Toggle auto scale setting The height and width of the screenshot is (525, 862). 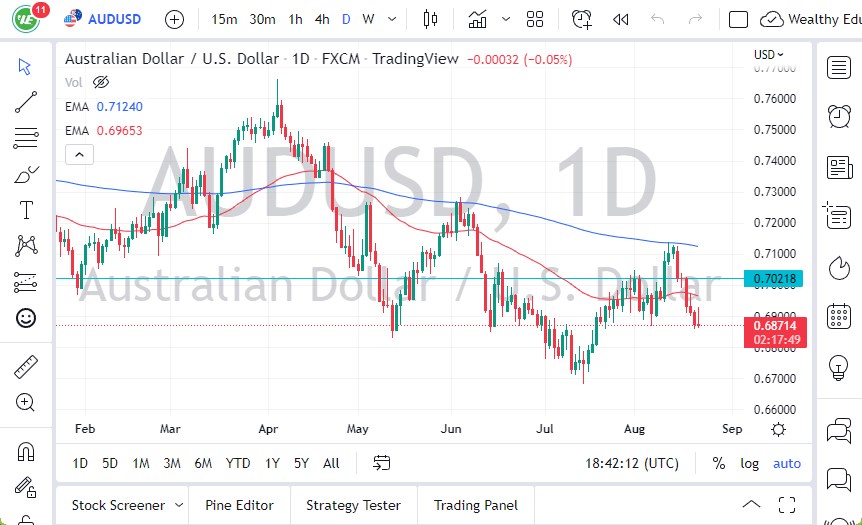[787, 463]
